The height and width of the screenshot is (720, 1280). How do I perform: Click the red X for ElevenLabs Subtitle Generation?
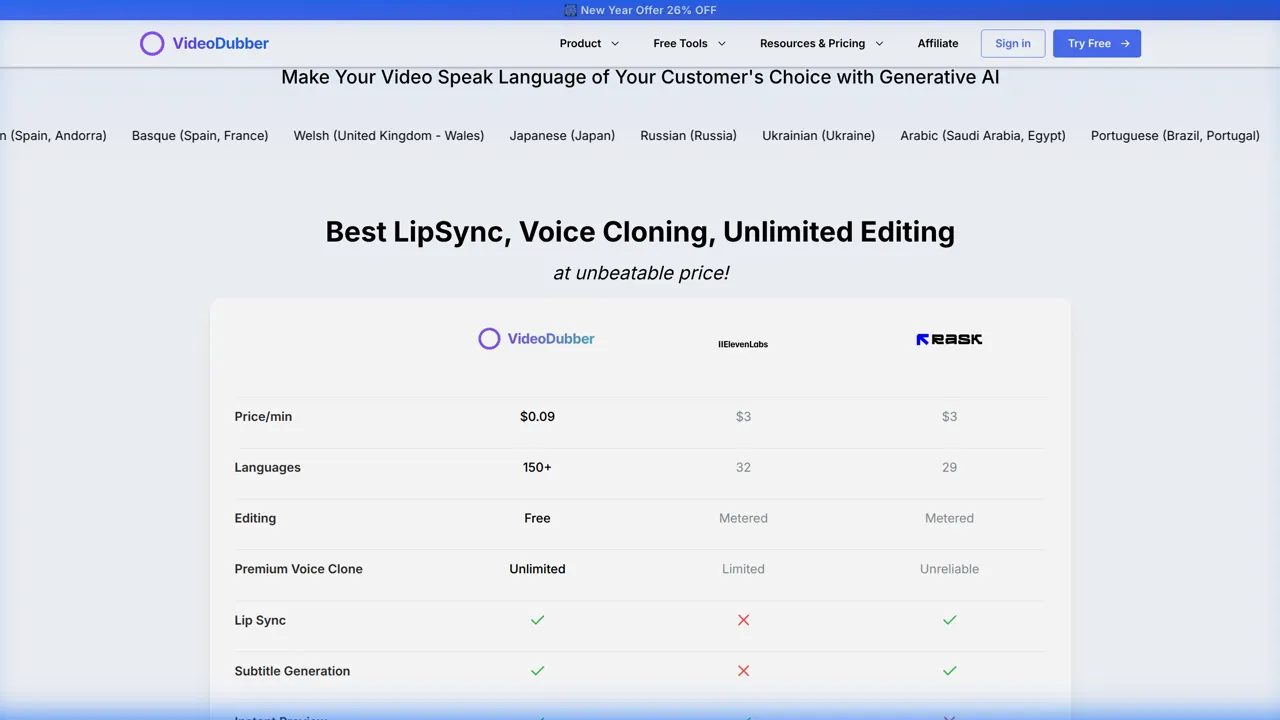pos(743,671)
